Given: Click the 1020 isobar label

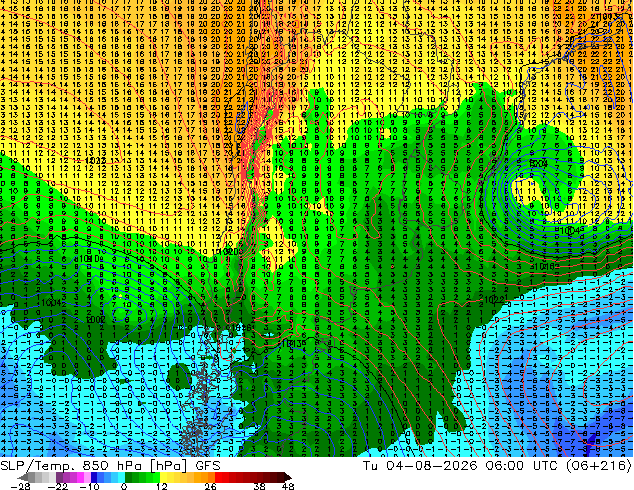Looking at the screenshot, I should click(x=227, y=251).
